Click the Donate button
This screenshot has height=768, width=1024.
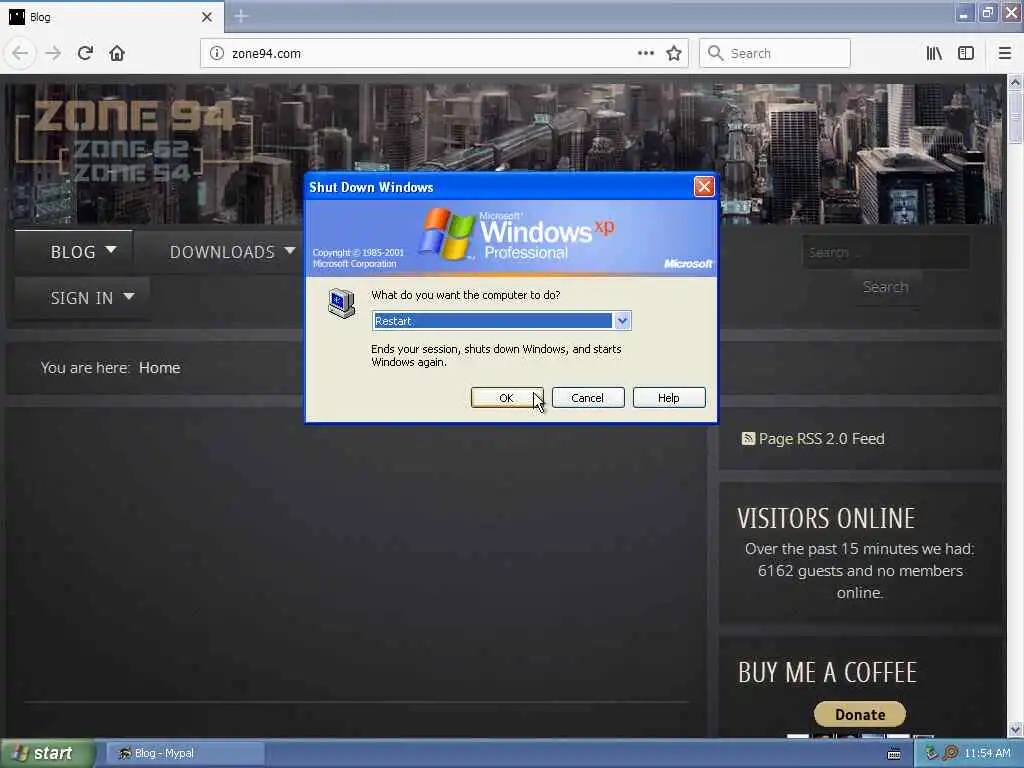pyautogui.click(x=859, y=714)
